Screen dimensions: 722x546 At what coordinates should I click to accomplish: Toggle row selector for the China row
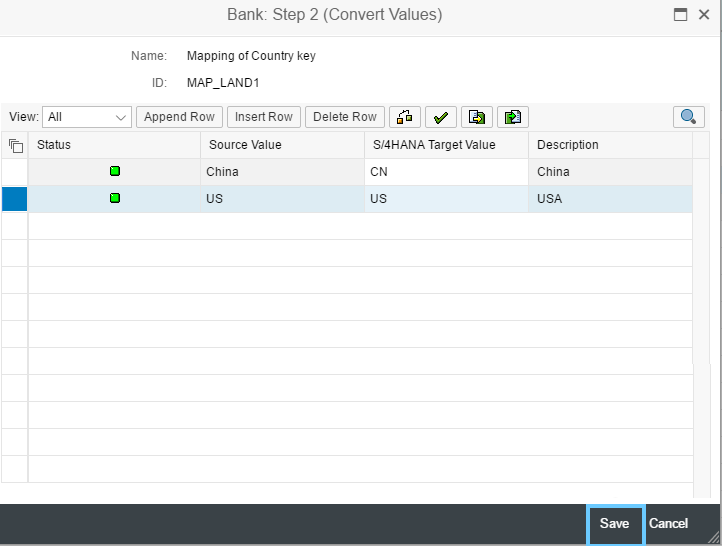pos(15,172)
